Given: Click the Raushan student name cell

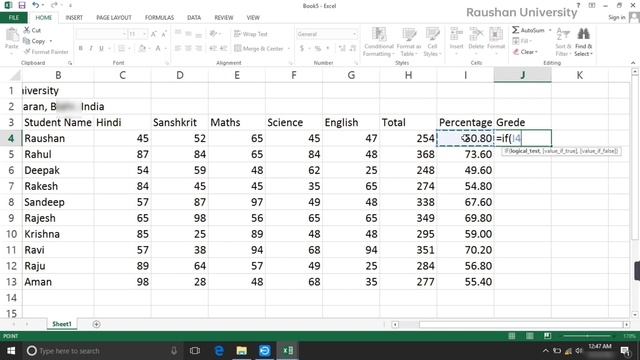Looking at the screenshot, I should click(x=58, y=138).
